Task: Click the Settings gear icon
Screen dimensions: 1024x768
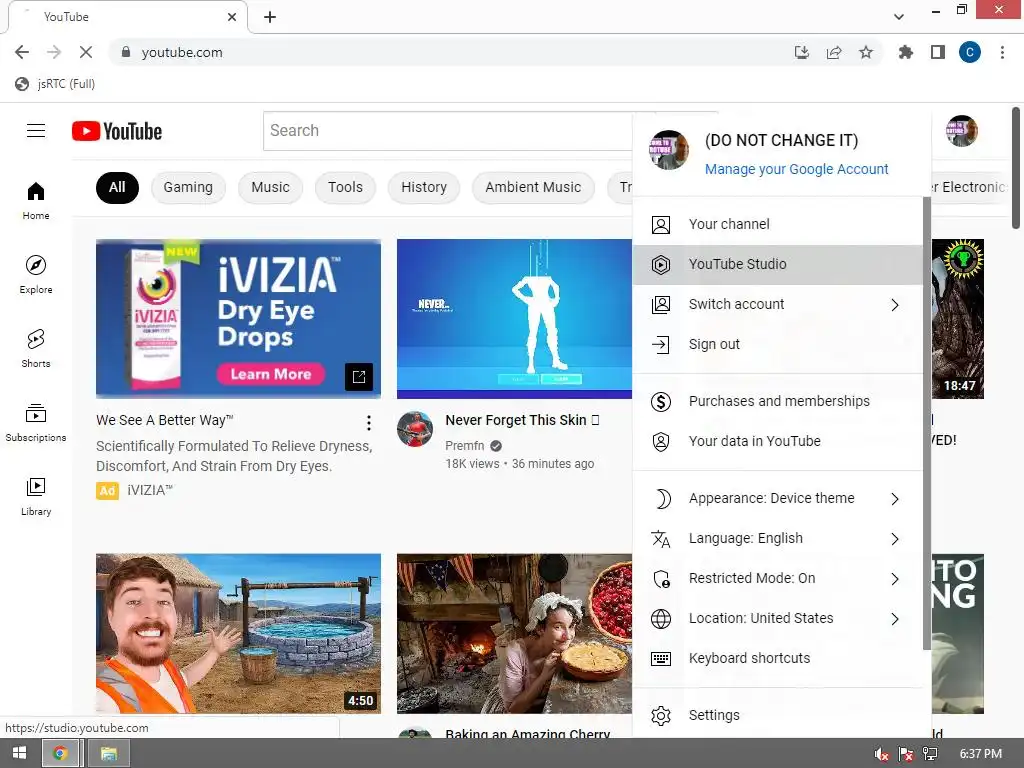Action: point(661,716)
